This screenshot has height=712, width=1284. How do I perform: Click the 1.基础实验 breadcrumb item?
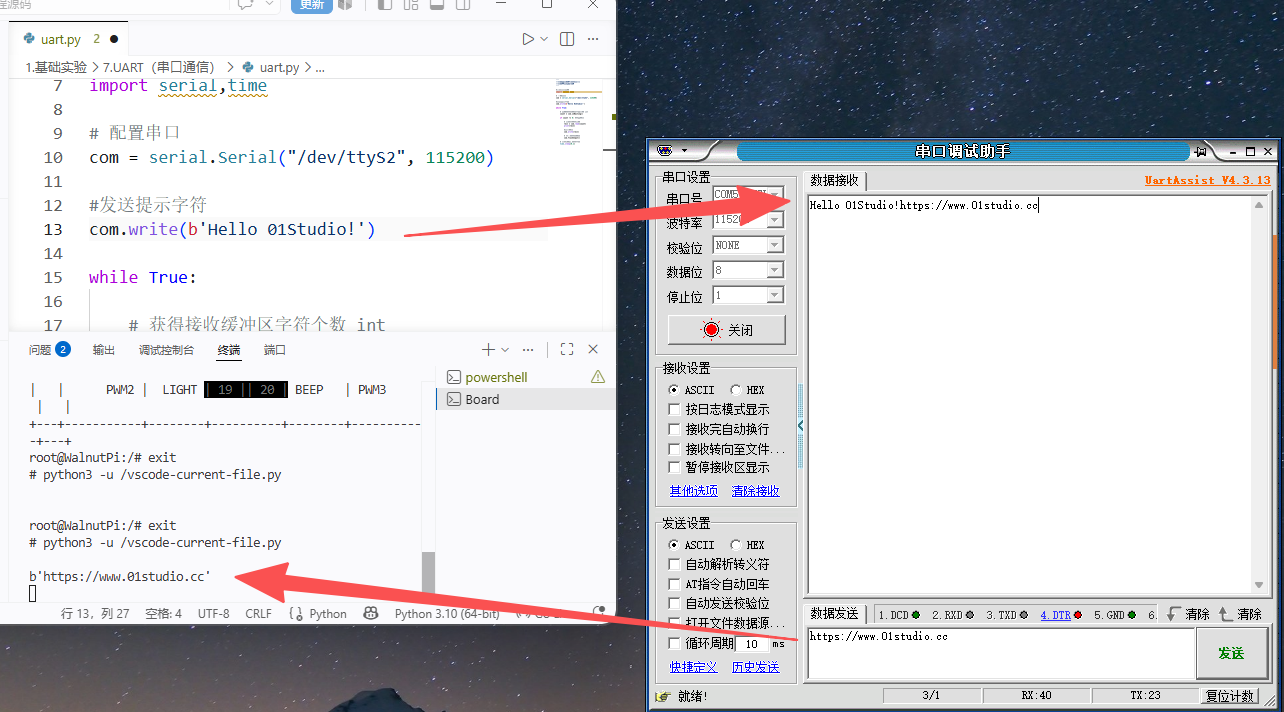click(x=56, y=67)
